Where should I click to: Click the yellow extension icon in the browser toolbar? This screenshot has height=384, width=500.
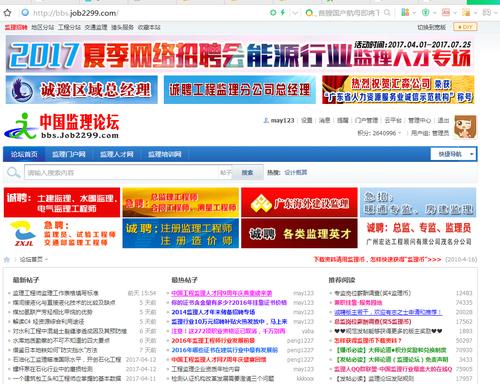(x=466, y=13)
